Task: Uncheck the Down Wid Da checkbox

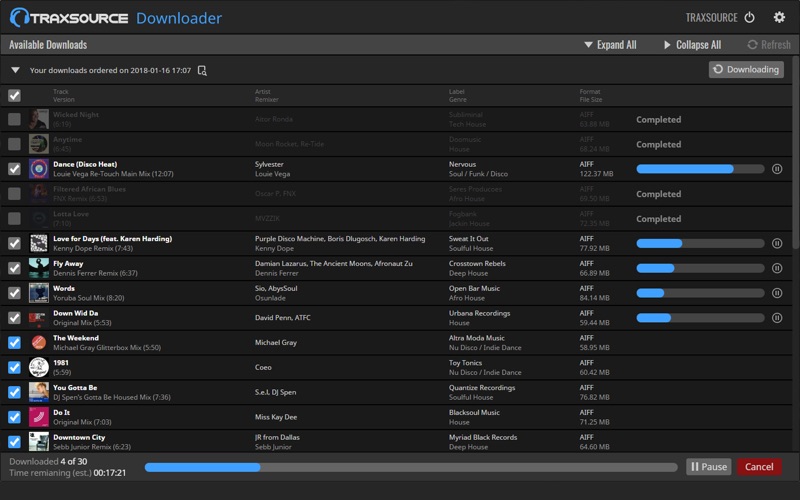Action: click(x=14, y=318)
